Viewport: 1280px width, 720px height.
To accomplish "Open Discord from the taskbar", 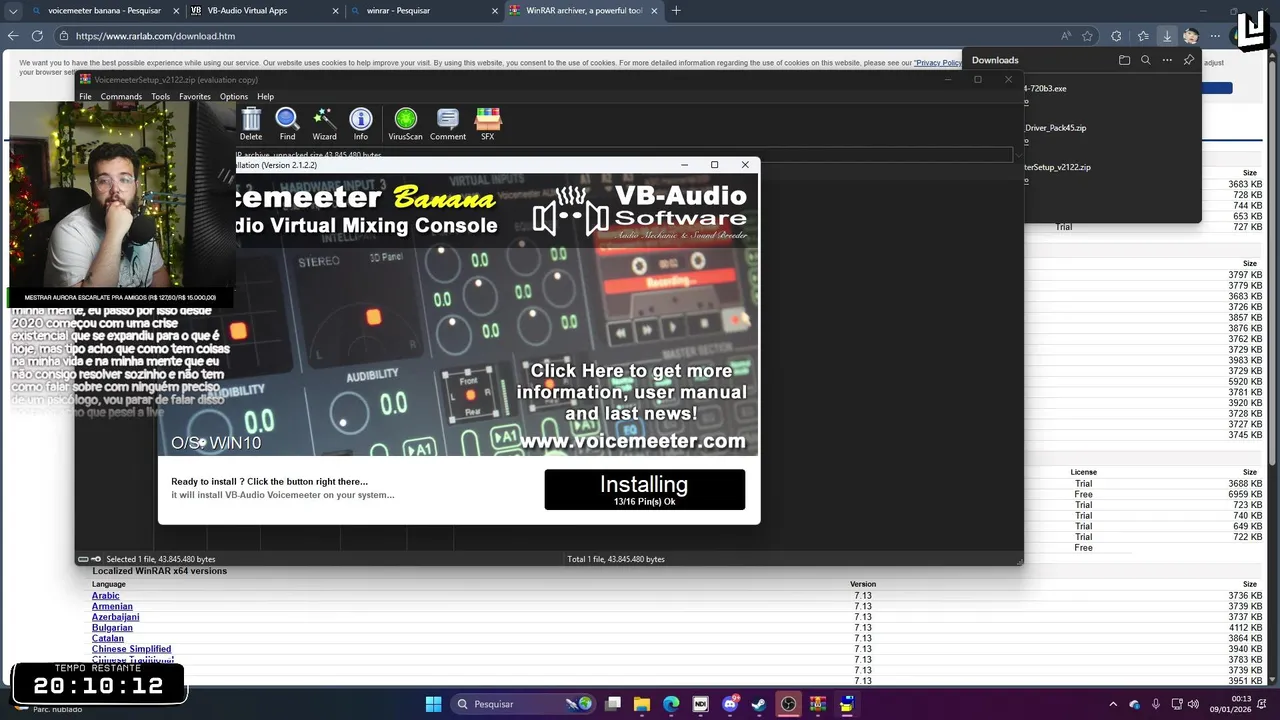I will point(730,704).
